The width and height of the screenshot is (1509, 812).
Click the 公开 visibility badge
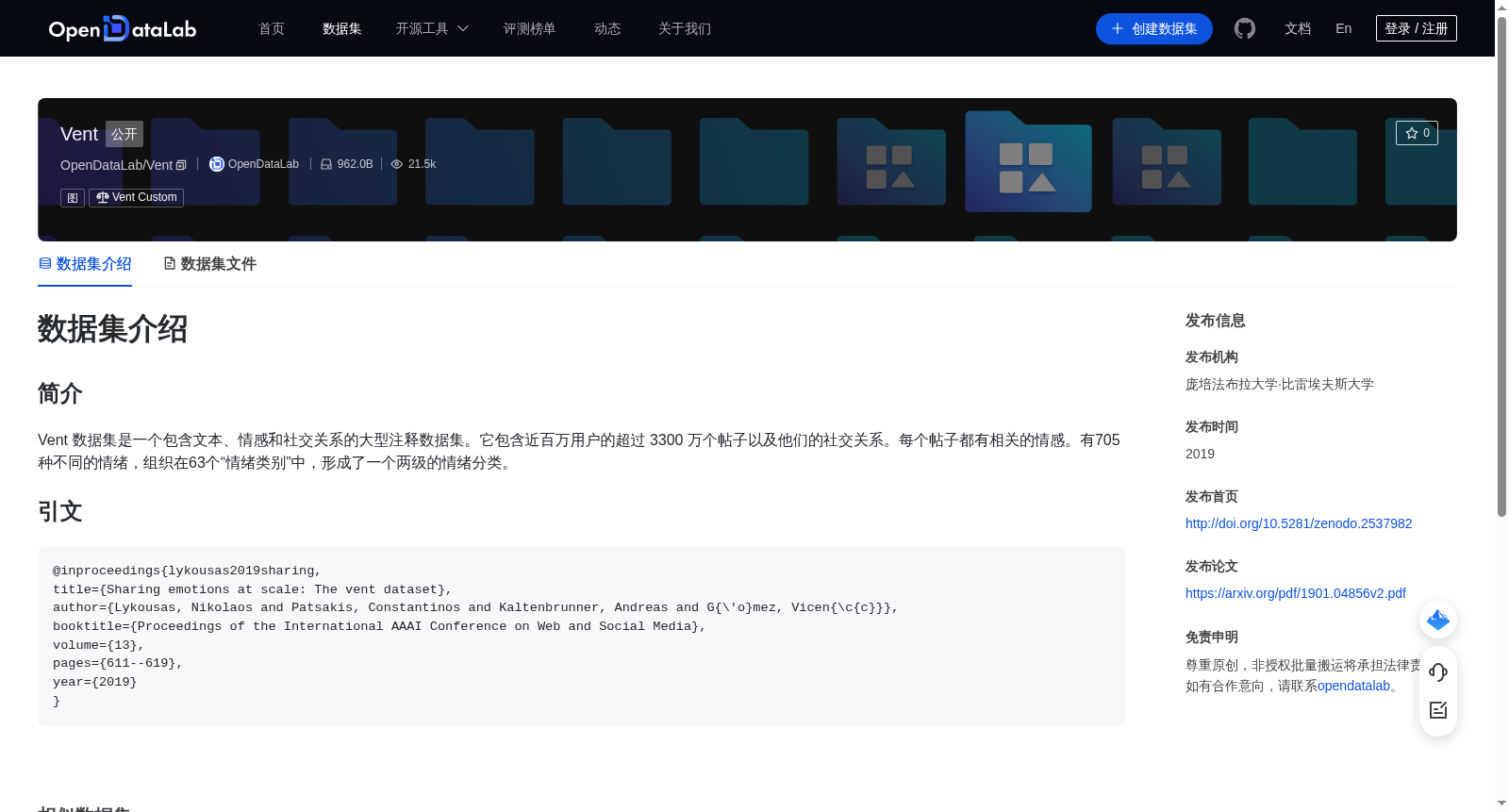124,134
